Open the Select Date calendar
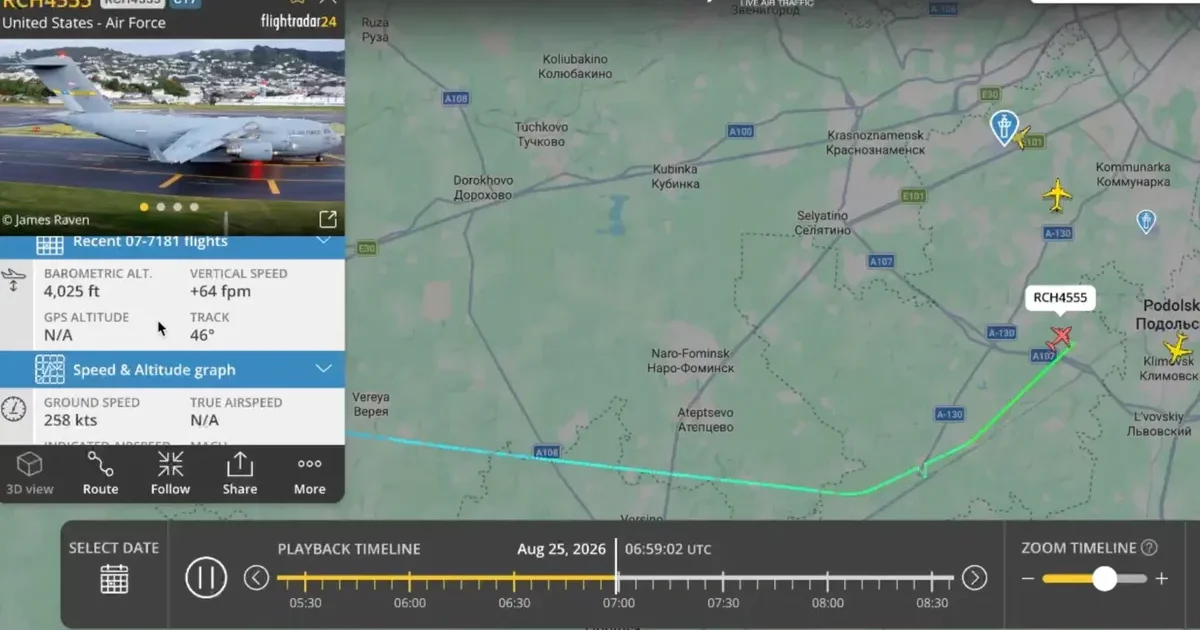The image size is (1200, 630). coord(114,579)
